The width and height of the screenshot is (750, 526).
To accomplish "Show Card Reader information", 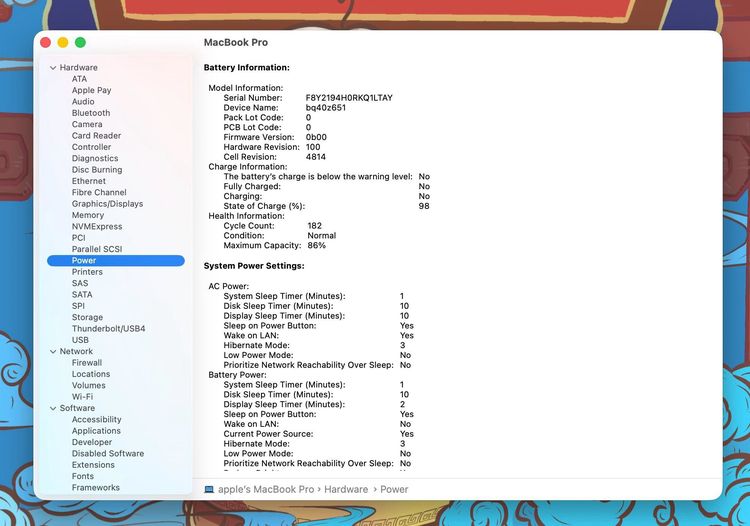I will [96, 136].
